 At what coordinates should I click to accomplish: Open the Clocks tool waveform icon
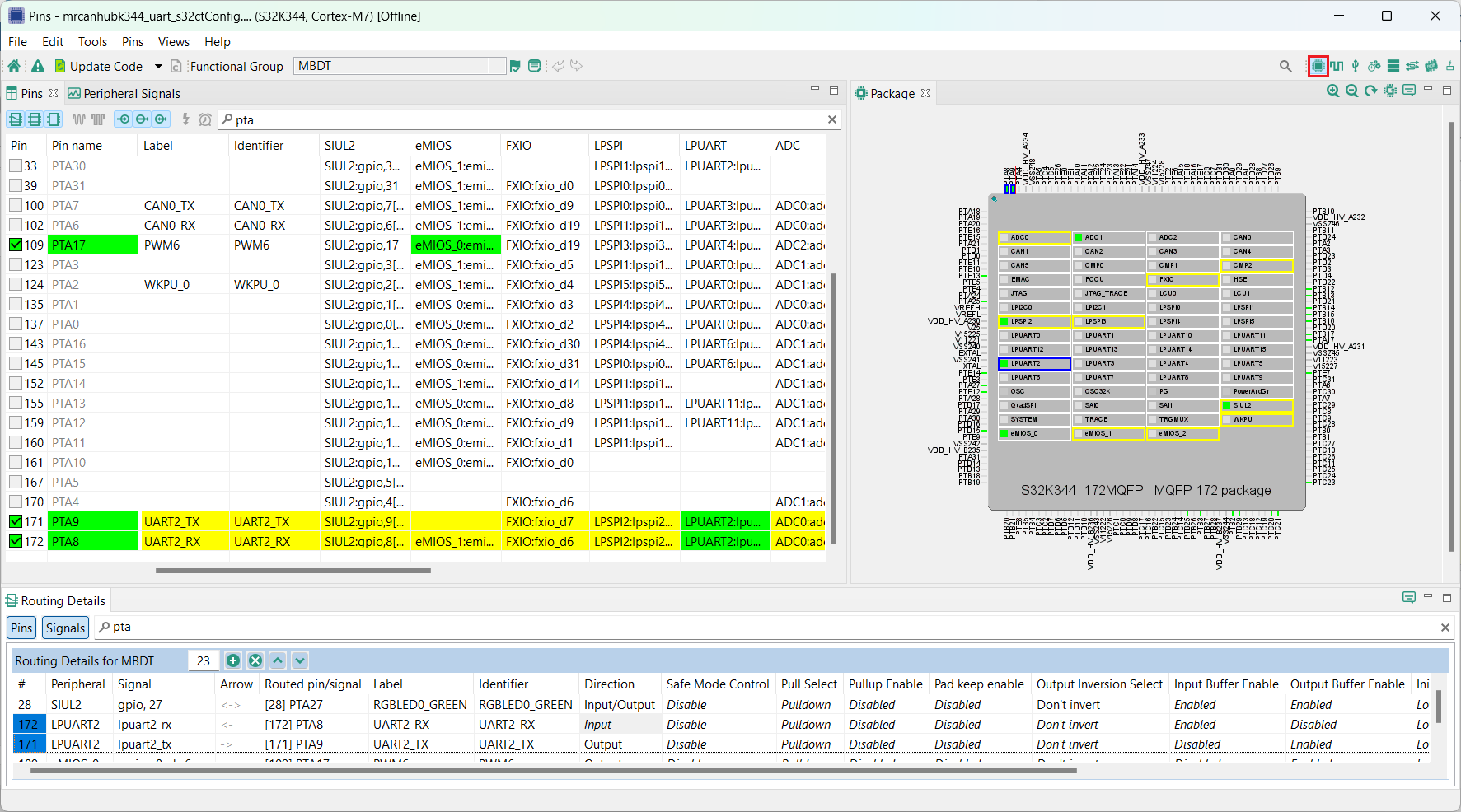coord(1337,66)
